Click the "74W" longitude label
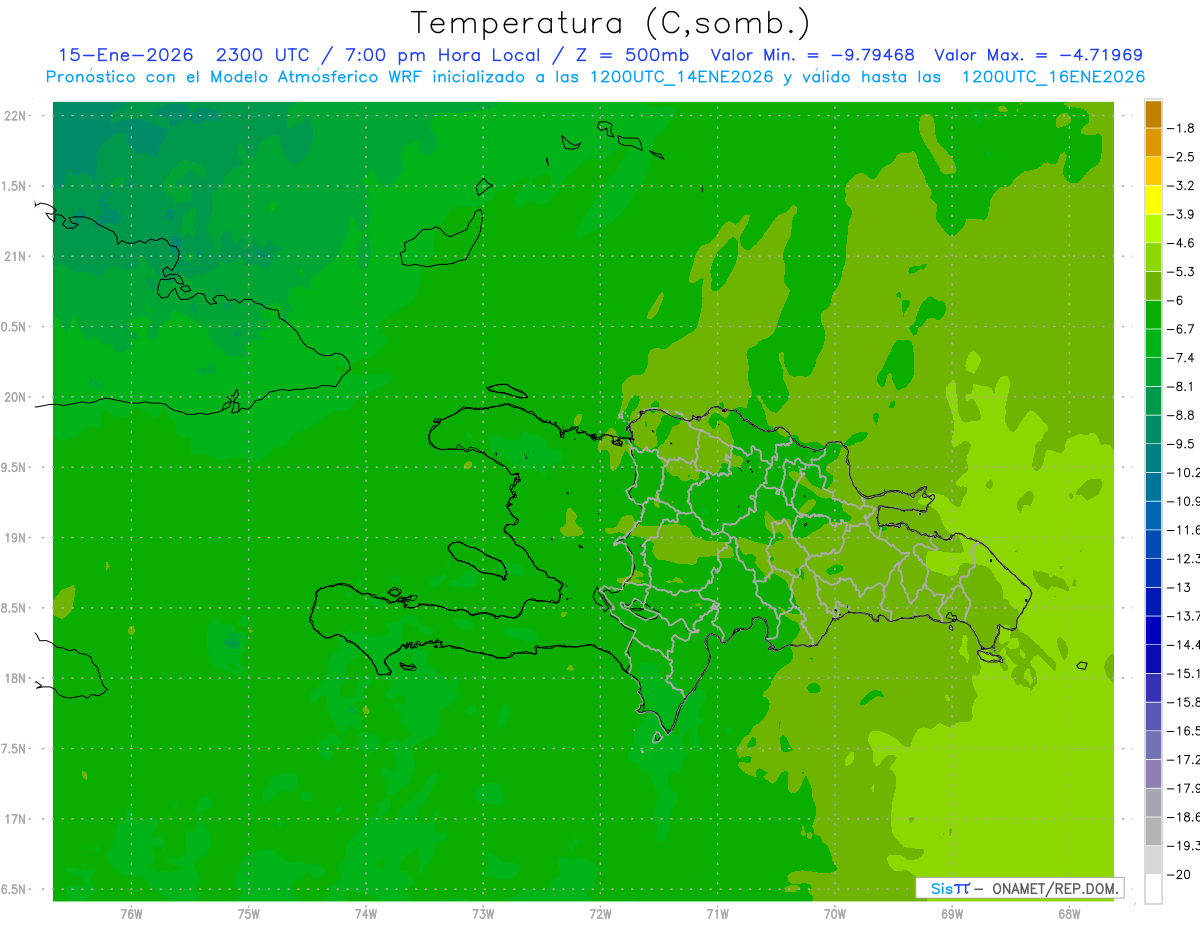The width and height of the screenshot is (1200, 927). click(x=366, y=914)
